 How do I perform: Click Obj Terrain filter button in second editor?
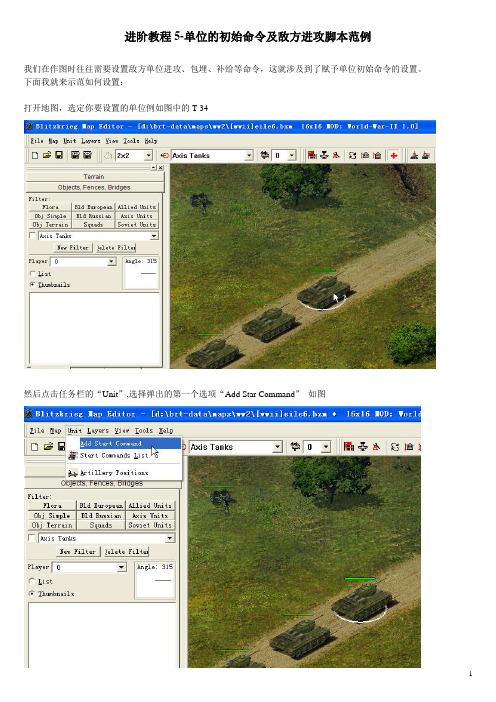coord(52,525)
